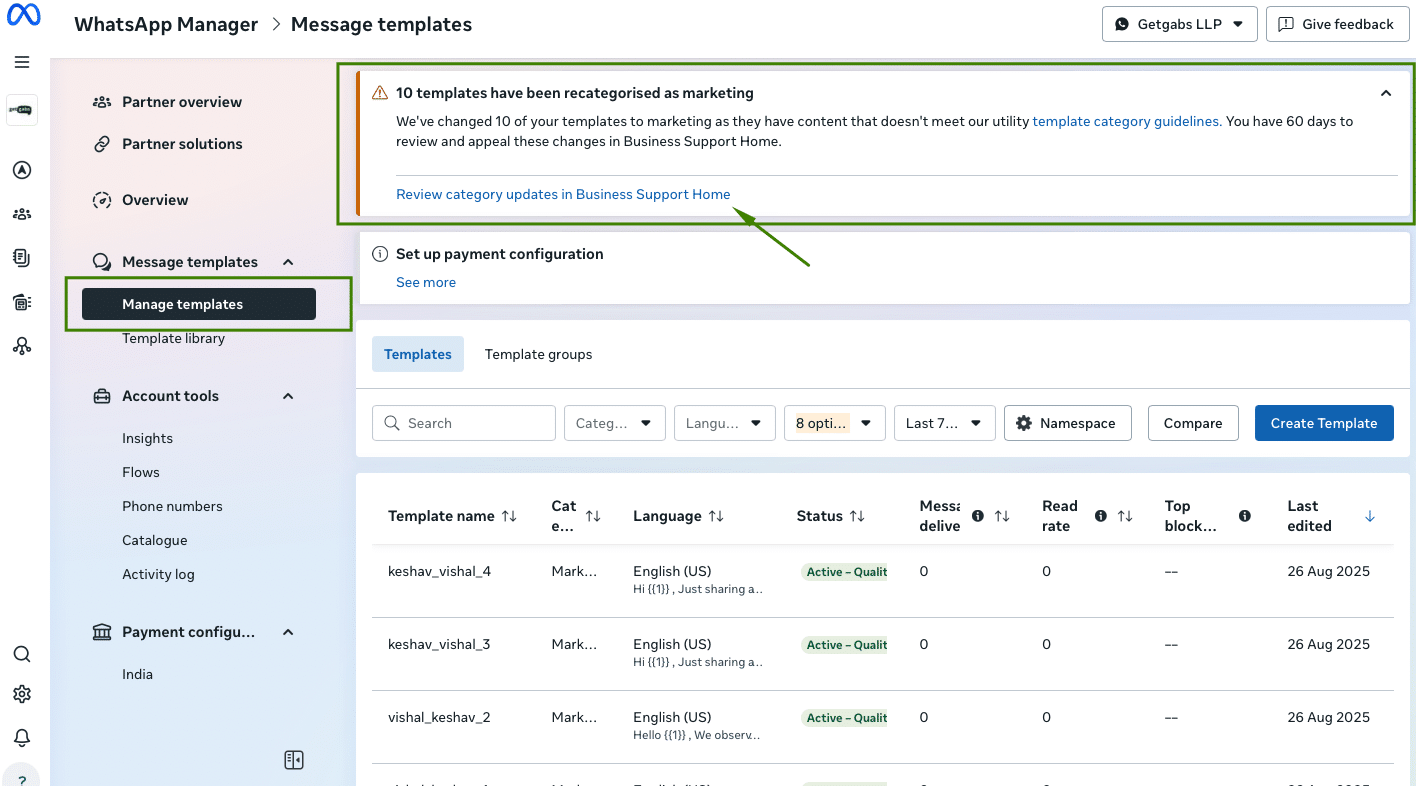
Task: Click the search magnifier icon in left rail
Action: pos(22,654)
